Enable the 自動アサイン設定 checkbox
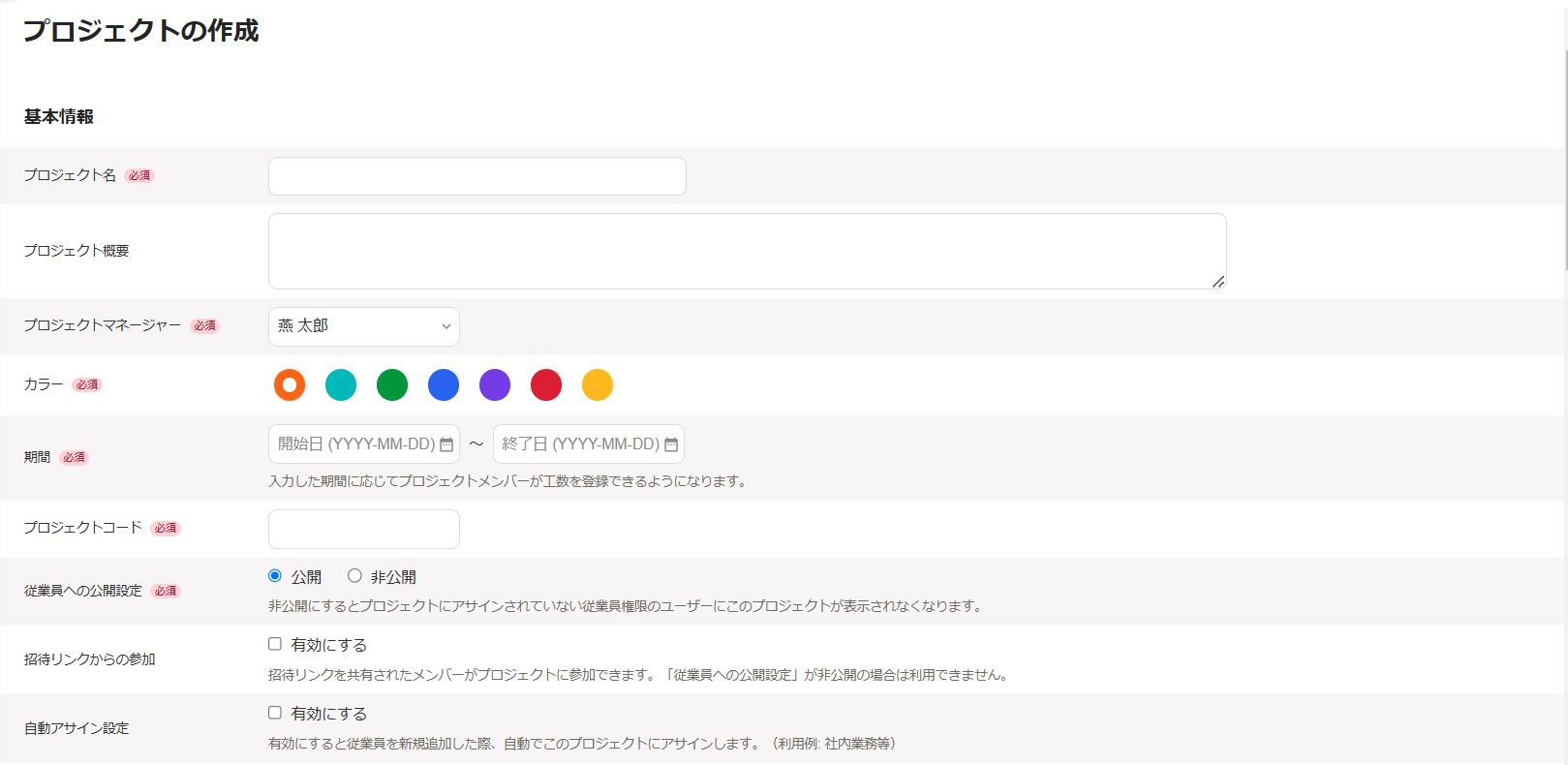The height and width of the screenshot is (765, 1568). point(275,713)
